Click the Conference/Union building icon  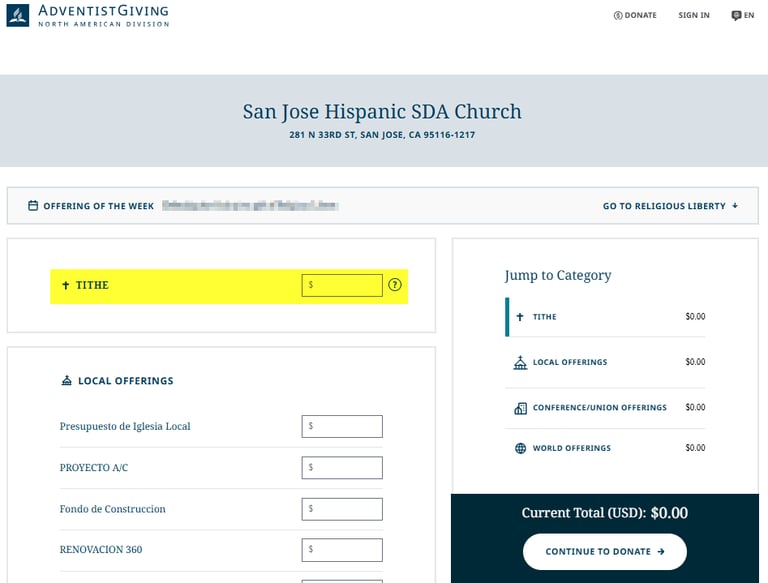pos(520,408)
